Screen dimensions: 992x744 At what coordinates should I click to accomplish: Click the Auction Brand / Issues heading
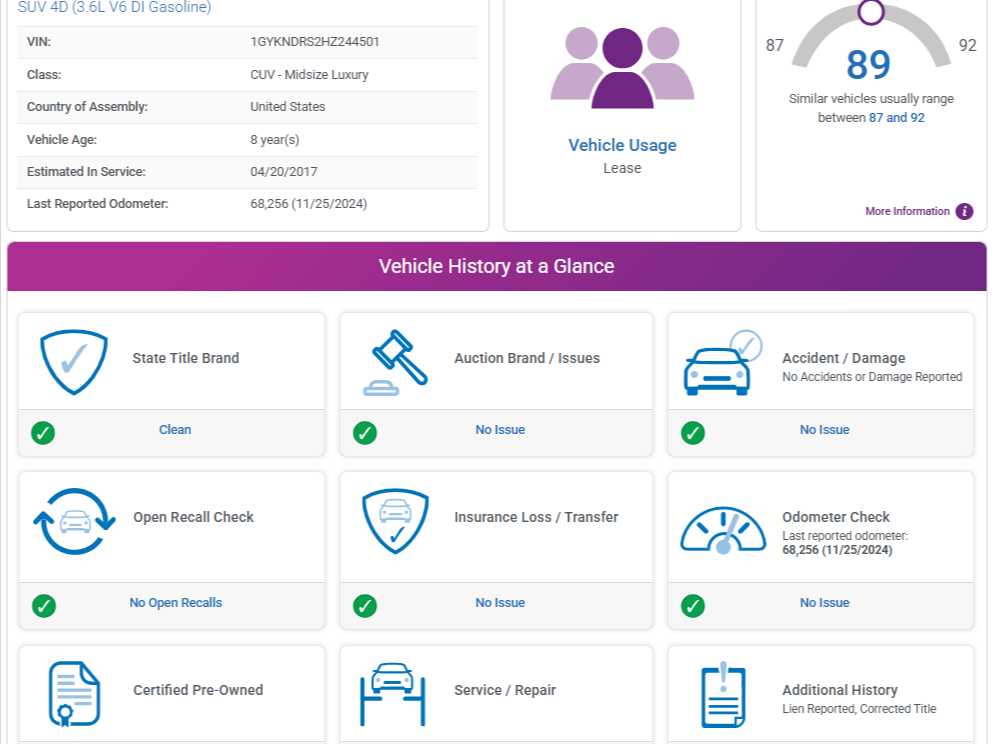point(527,358)
